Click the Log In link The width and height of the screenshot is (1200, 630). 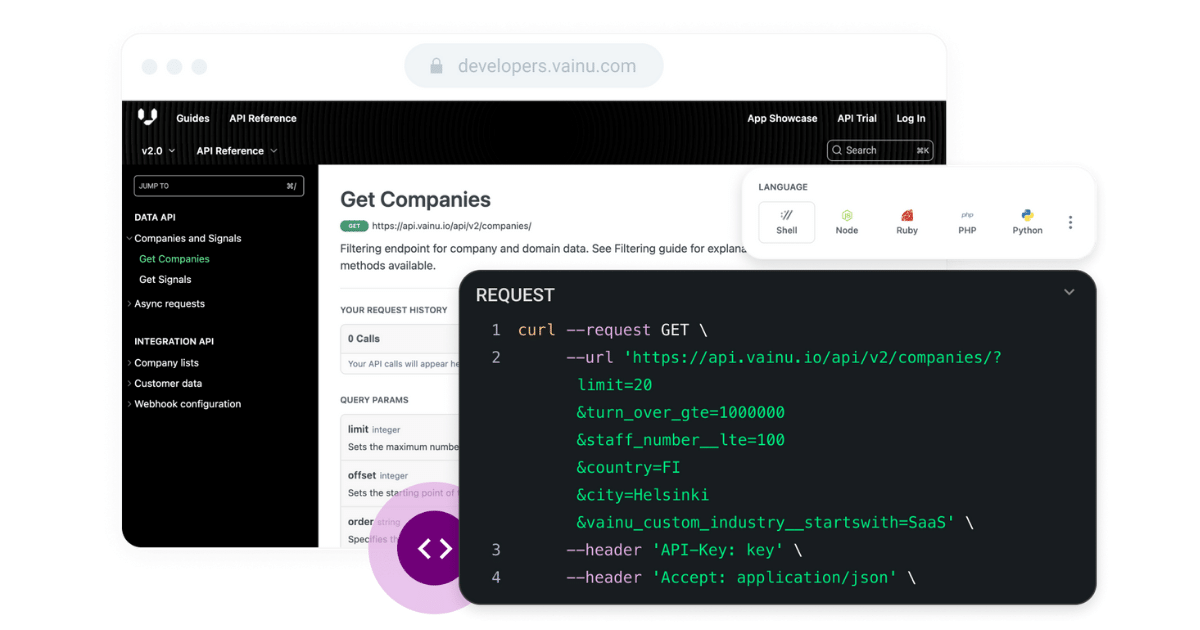(910, 118)
